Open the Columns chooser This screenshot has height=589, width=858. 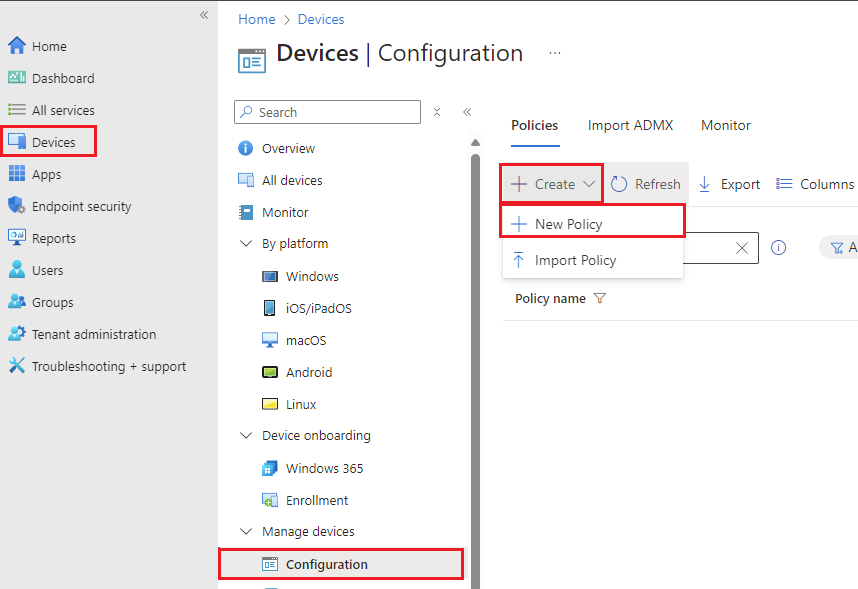click(x=815, y=184)
